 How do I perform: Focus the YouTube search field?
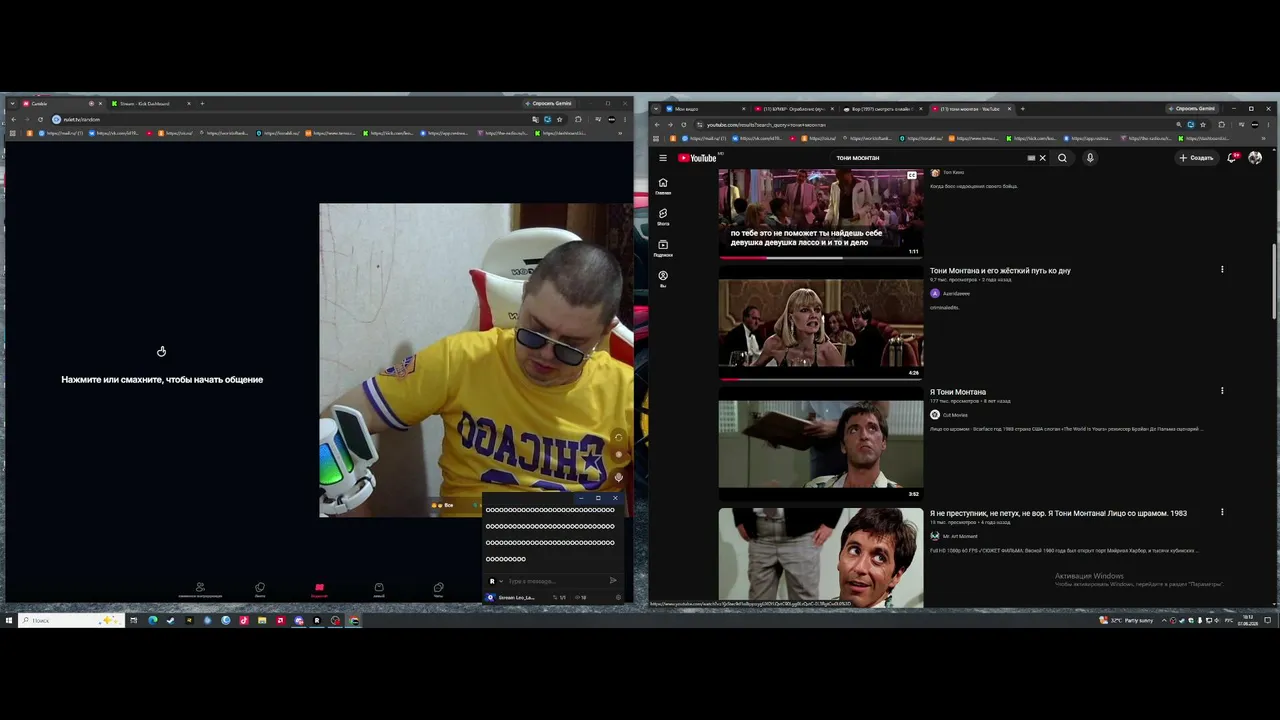pos(930,158)
